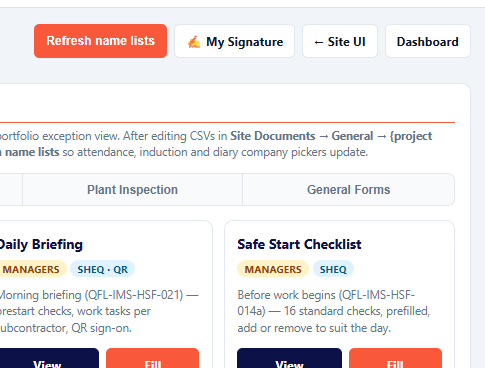
Task: Click the Daily Briefing description text
Action: point(99,311)
